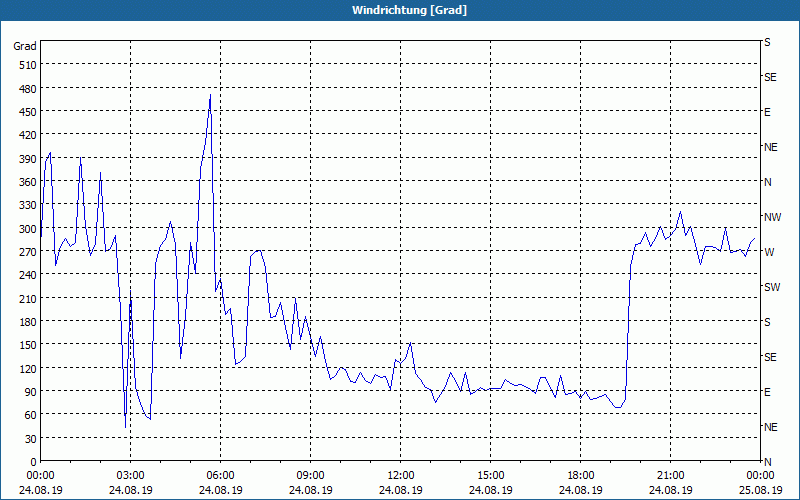
Task: Click the 30 degree axis label
Action: 31,438
